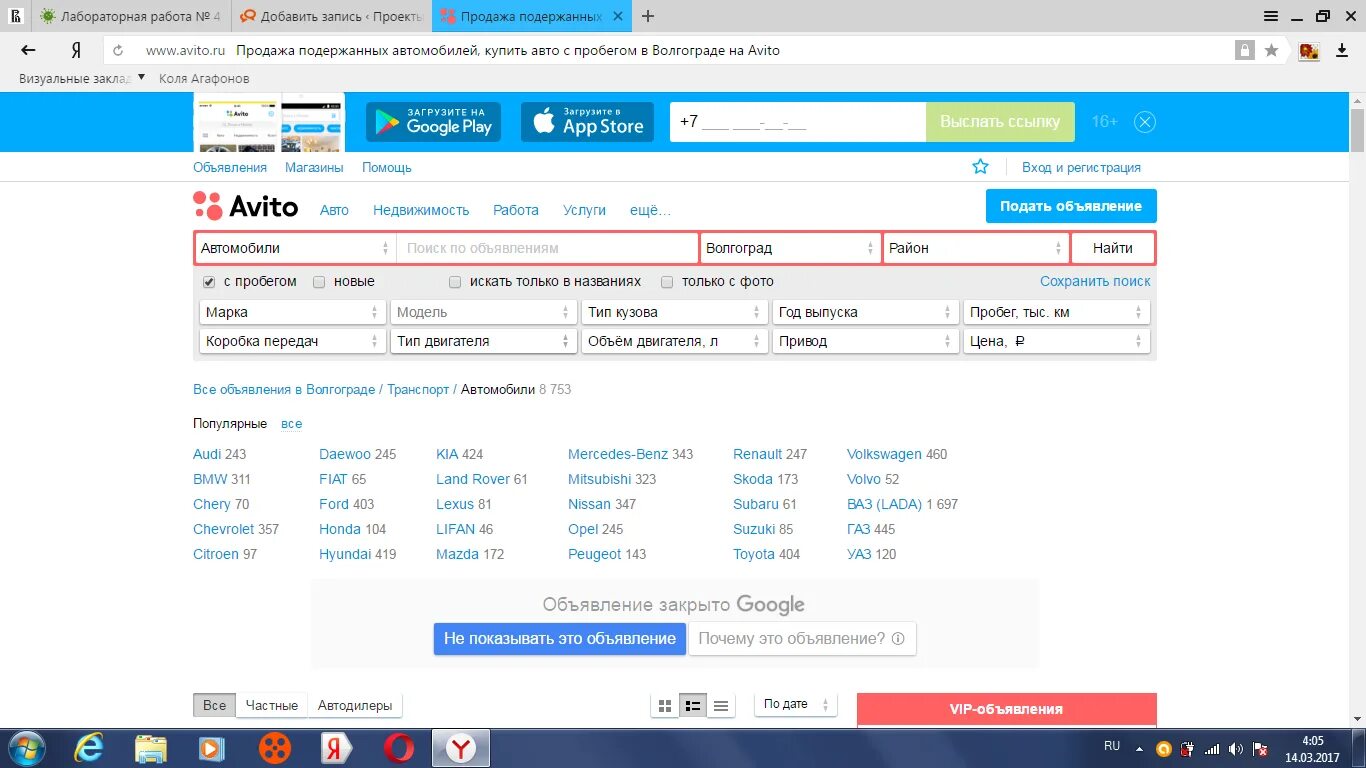The height and width of the screenshot is (768, 1366).
Task: Open the Недвижимость menu item
Action: tap(421, 210)
